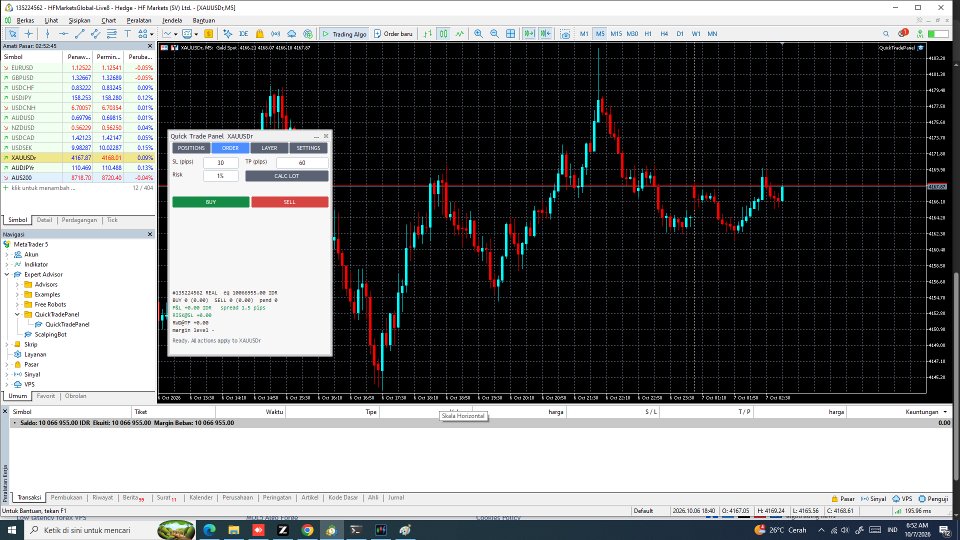Image resolution: width=960 pixels, height=540 pixels.
Task: Select the equidistant channel tool
Action: click(96, 34)
